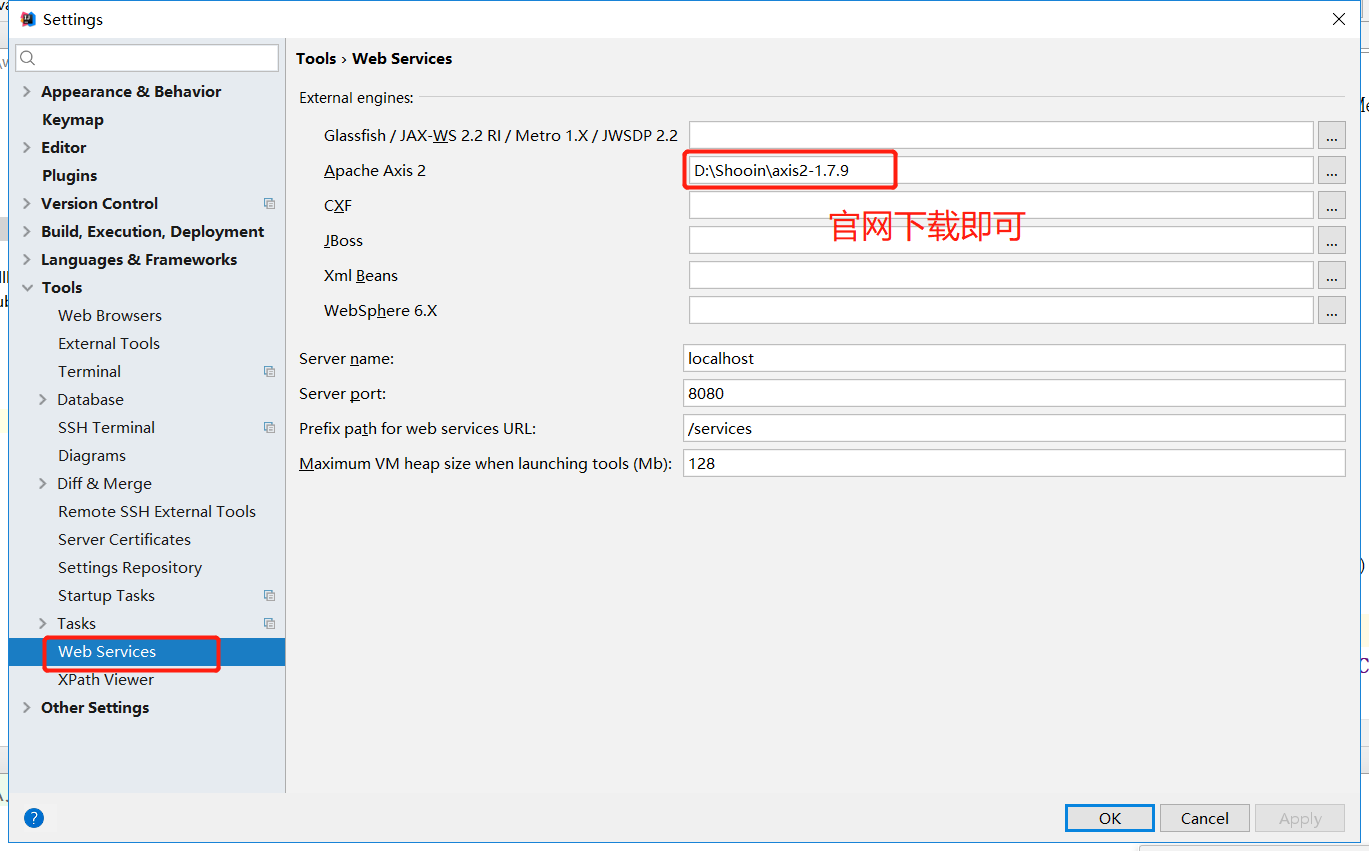1369x851 pixels.
Task: Click the help question mark icon
Action: (33, 818)
